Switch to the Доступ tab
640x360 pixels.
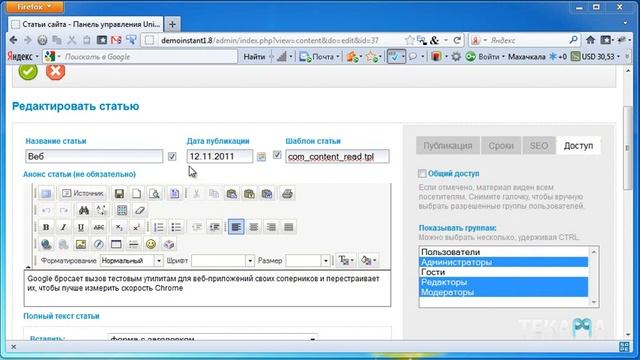578,146
